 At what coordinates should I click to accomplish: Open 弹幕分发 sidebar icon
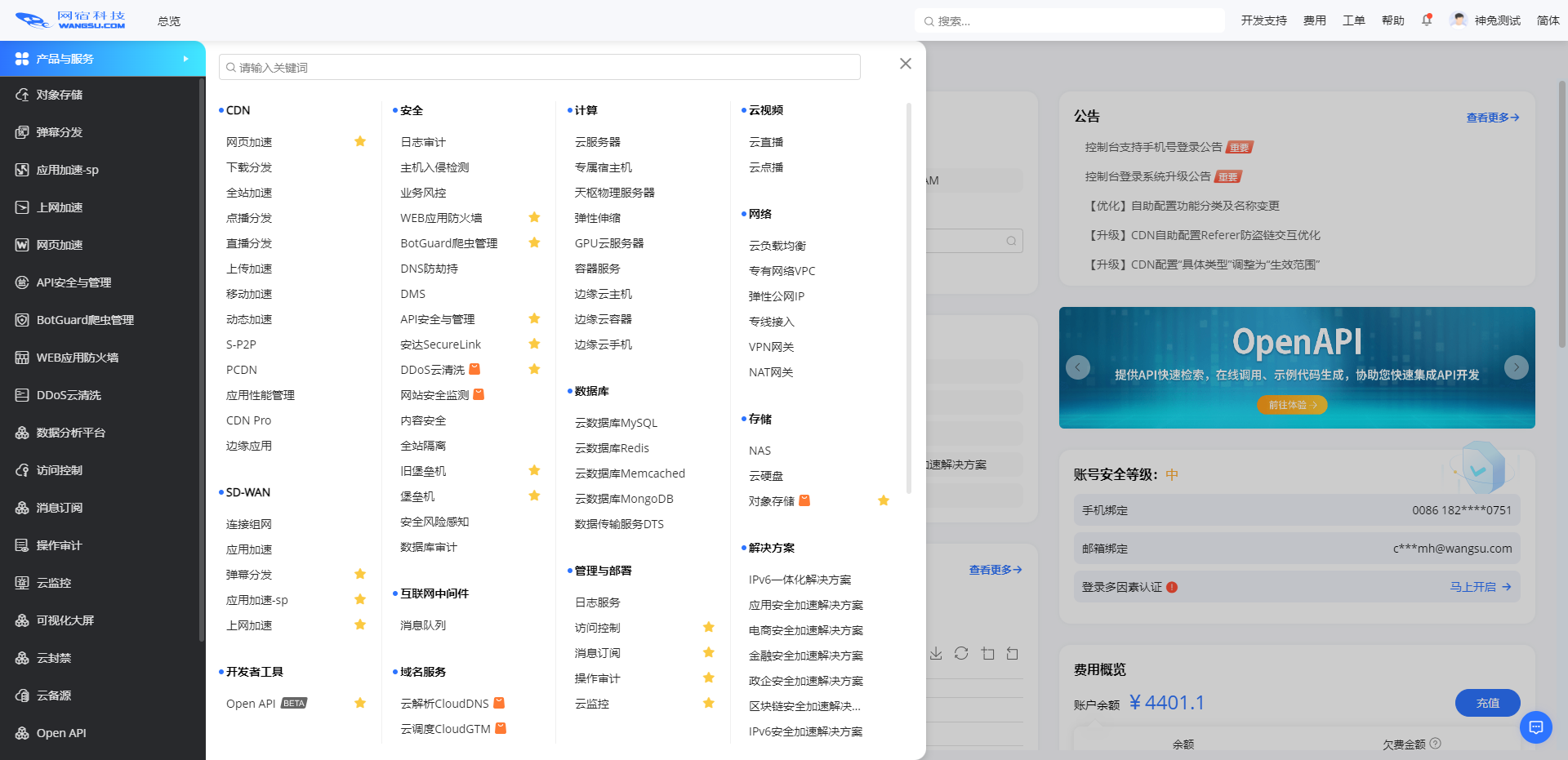(22, 132)
